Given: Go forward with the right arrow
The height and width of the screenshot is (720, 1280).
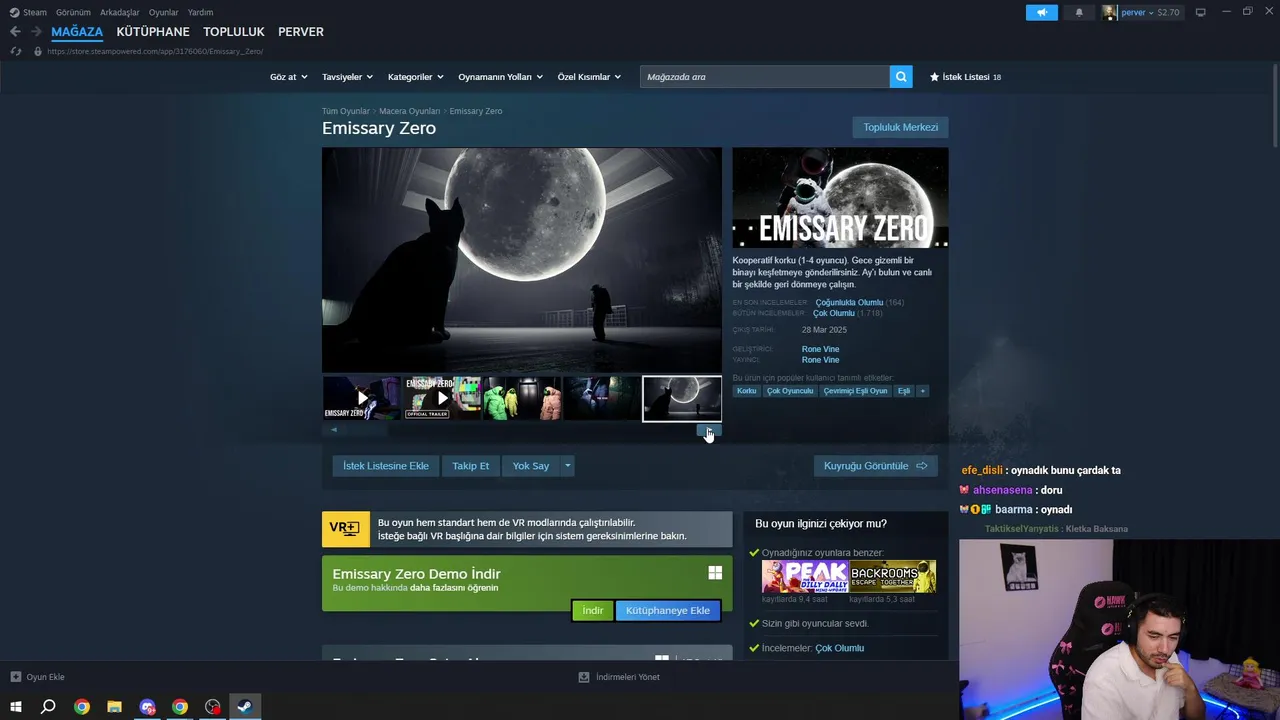Looking at the screenshot, I should pos(36,32).
